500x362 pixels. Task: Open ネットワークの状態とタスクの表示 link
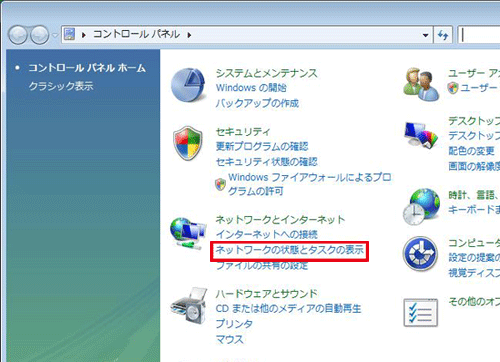289,250
